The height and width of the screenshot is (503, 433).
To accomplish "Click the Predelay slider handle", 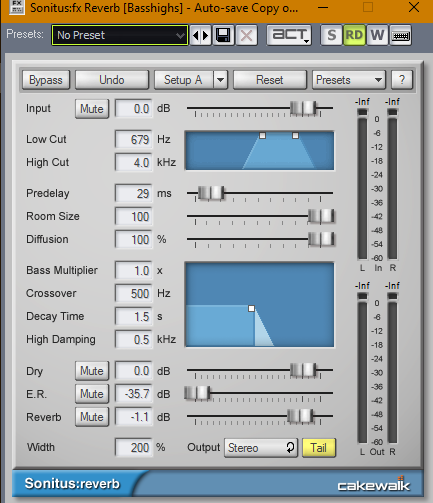I will click(x=211, y=193).
